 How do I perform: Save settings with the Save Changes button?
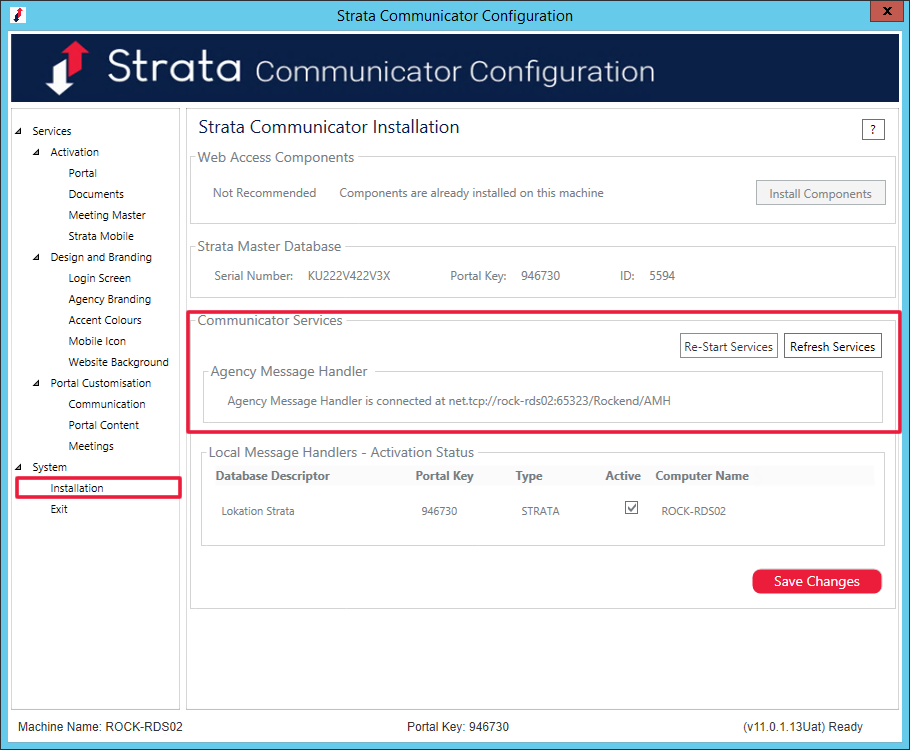817,581
